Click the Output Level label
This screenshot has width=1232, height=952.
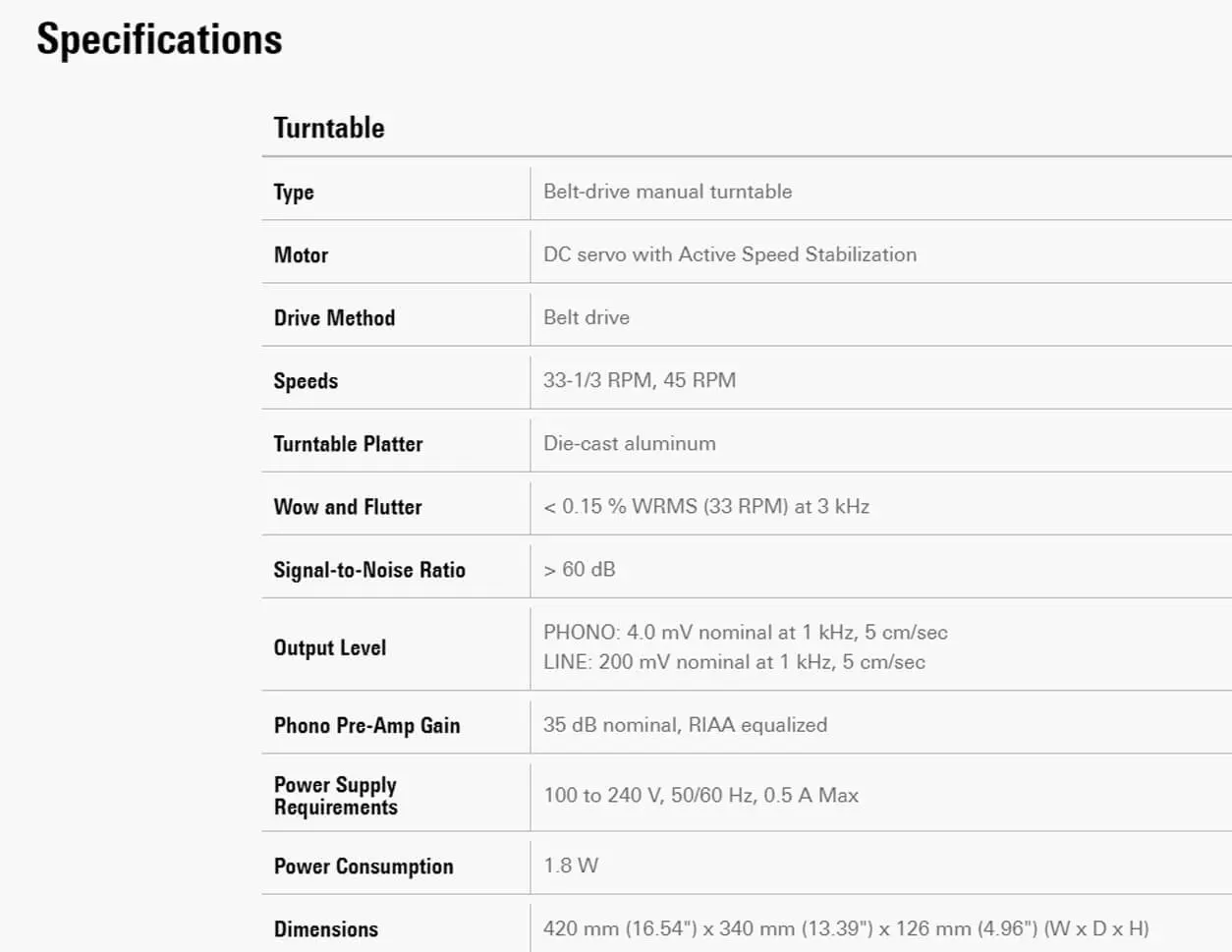coord(330,647)
